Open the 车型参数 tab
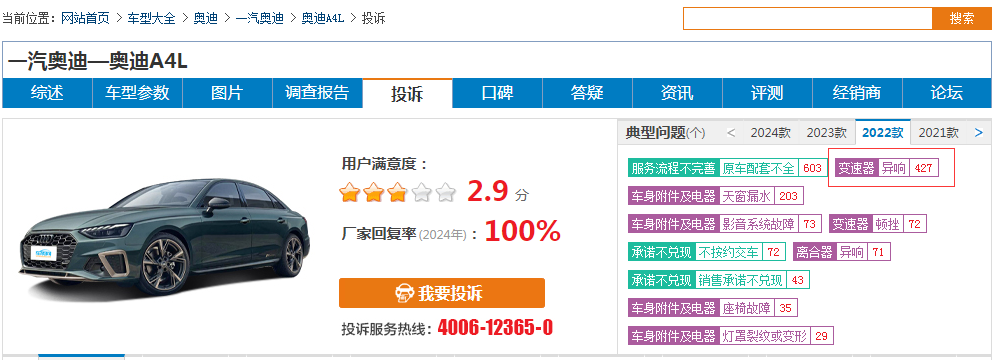 tap(137, 93)
